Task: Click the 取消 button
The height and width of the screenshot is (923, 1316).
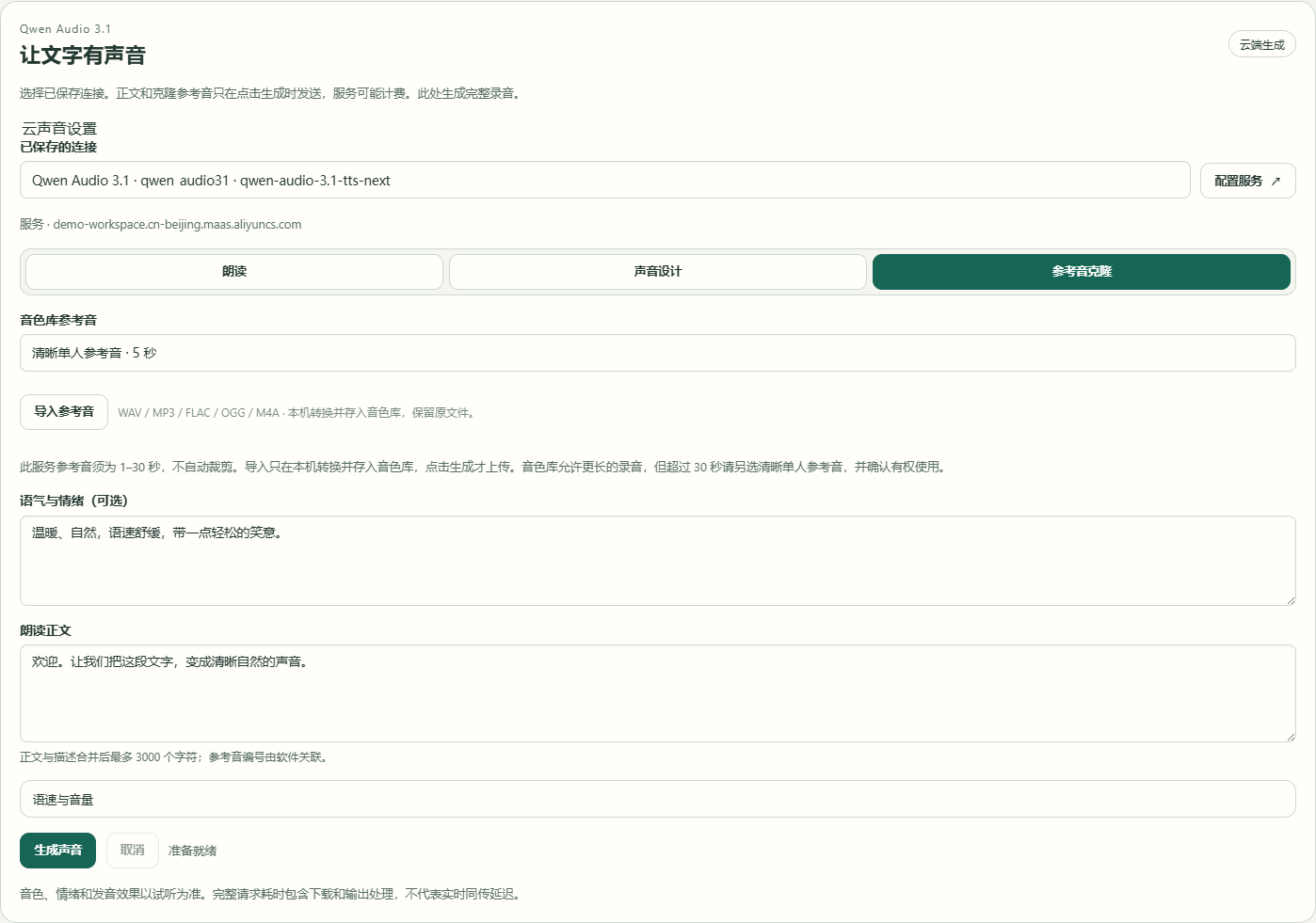Action: pyautogui.click(x=133, y=851)
